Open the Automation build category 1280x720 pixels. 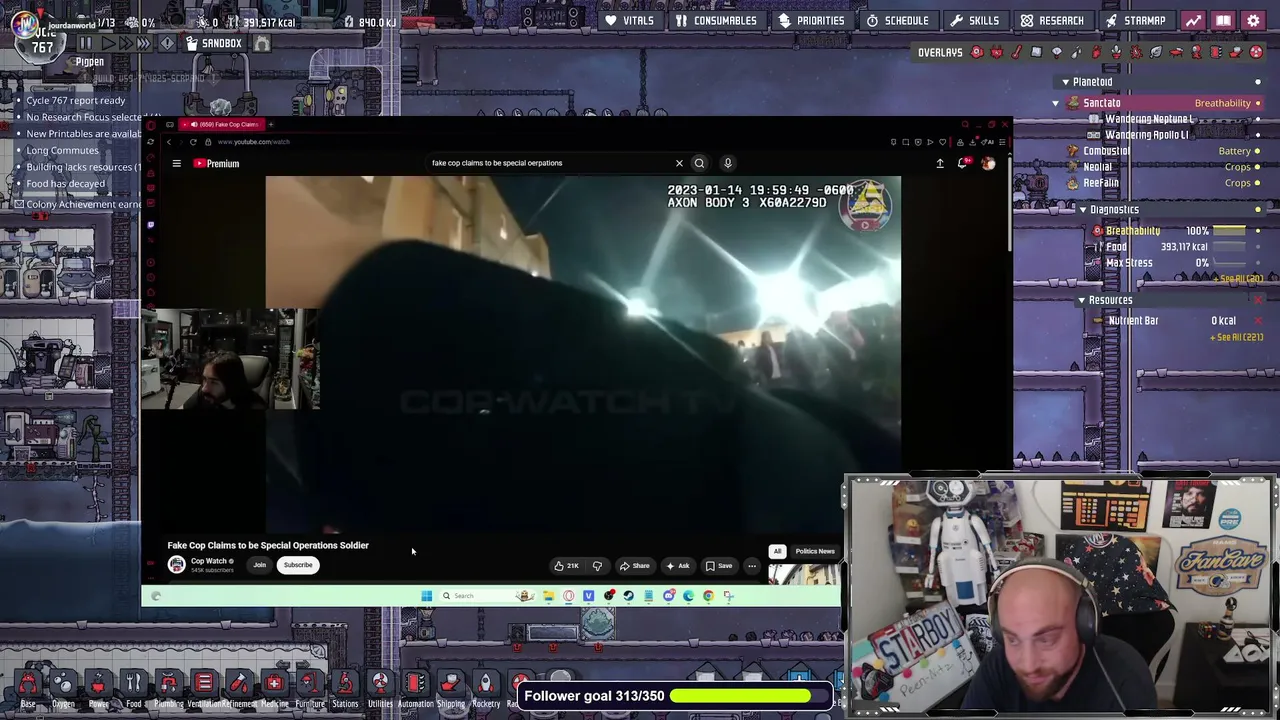point(415,688)
